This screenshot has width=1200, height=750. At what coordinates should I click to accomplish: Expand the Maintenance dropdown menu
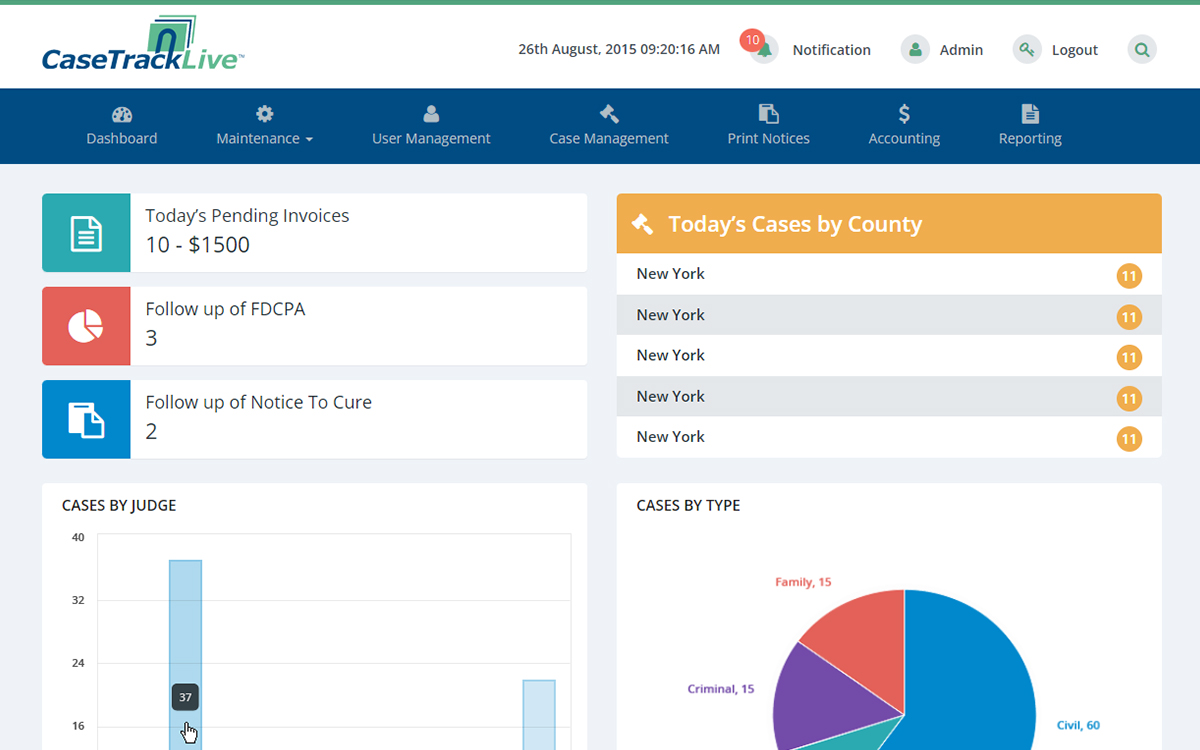tap(264, 126)
